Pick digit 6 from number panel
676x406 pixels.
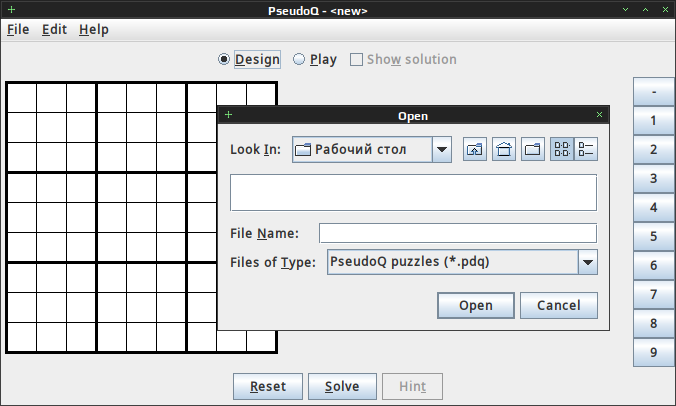point(654,265)
